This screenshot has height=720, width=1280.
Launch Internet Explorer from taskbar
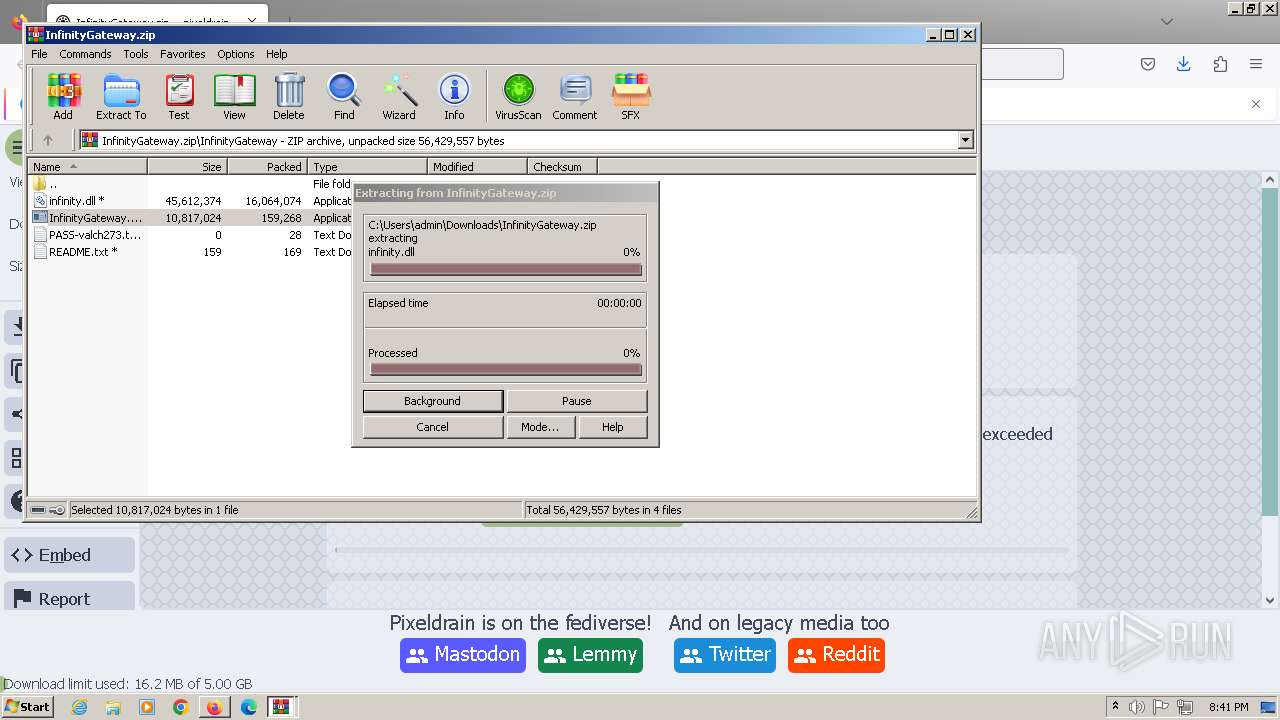tap(79, 707)
